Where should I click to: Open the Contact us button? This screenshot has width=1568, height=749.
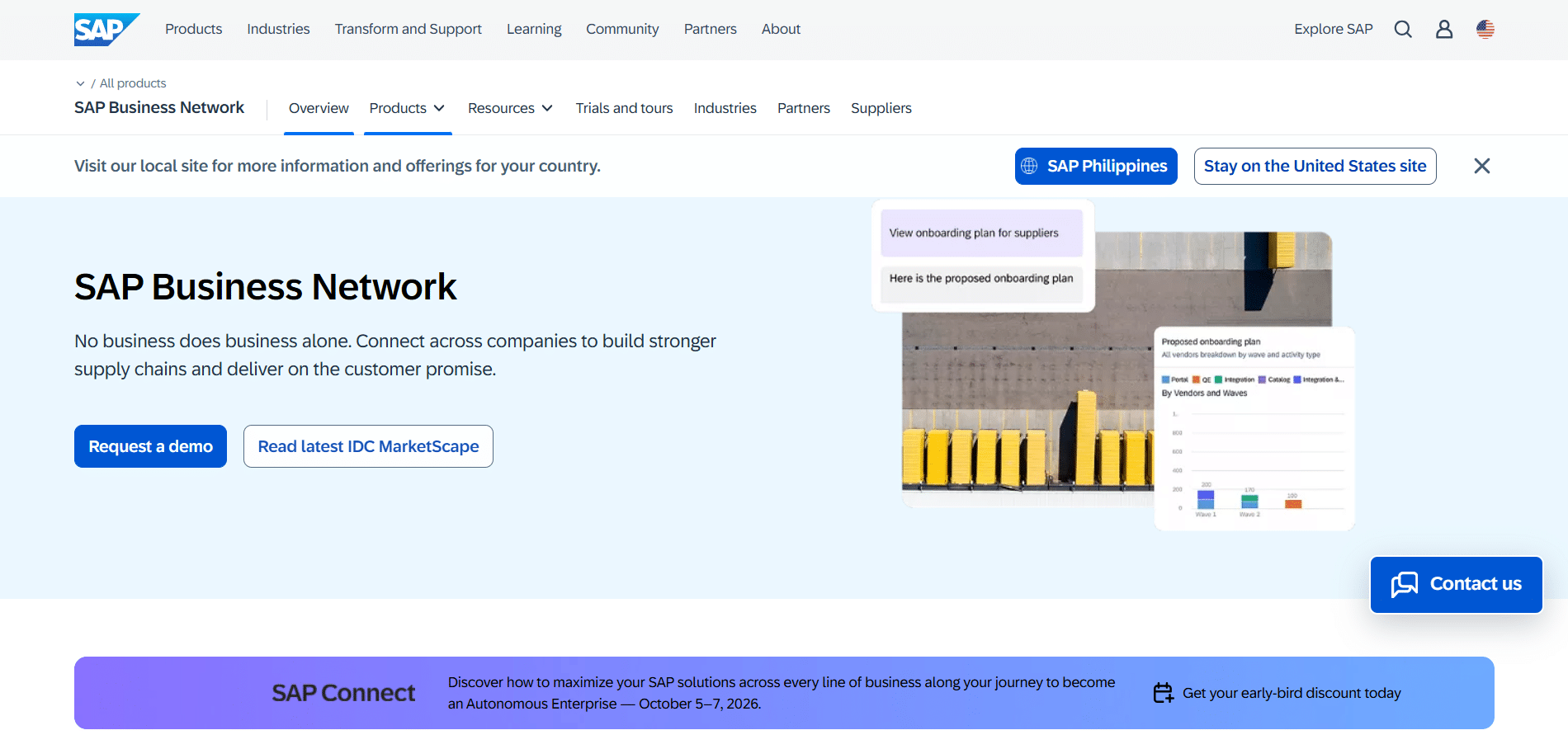(x=1457, y=584)
